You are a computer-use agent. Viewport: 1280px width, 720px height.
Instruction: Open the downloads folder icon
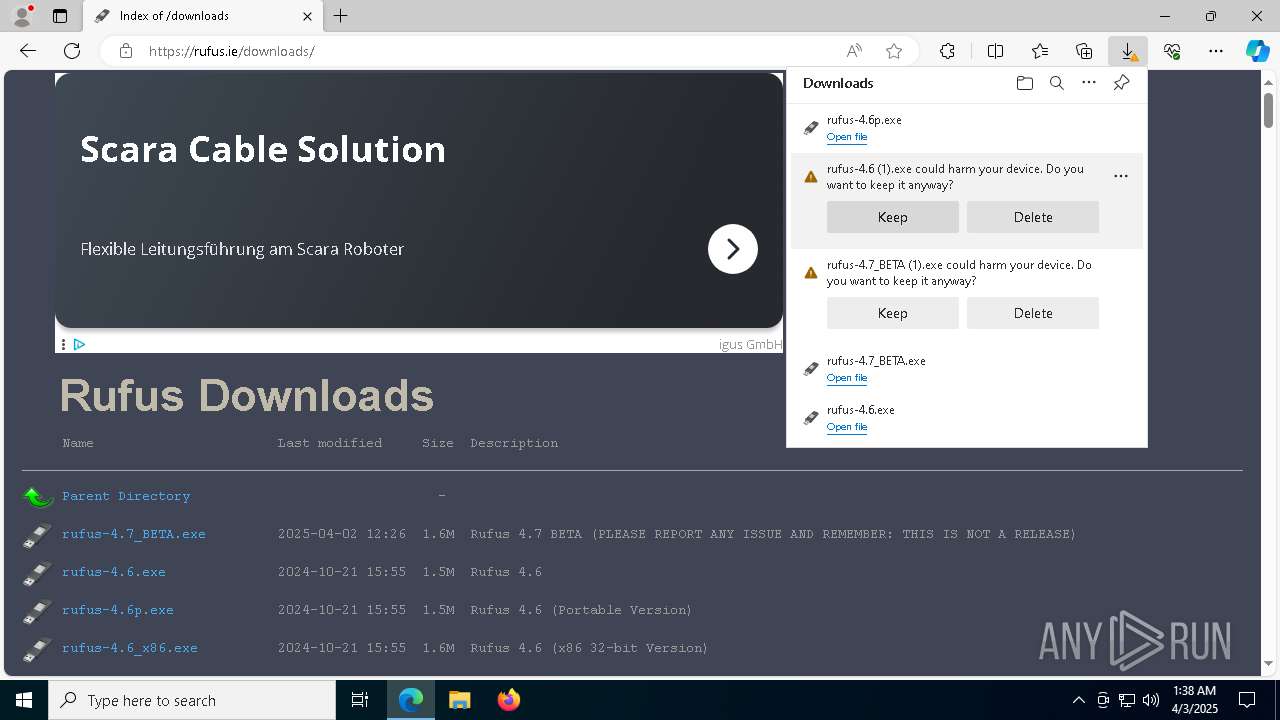(x=1024, y=83)
